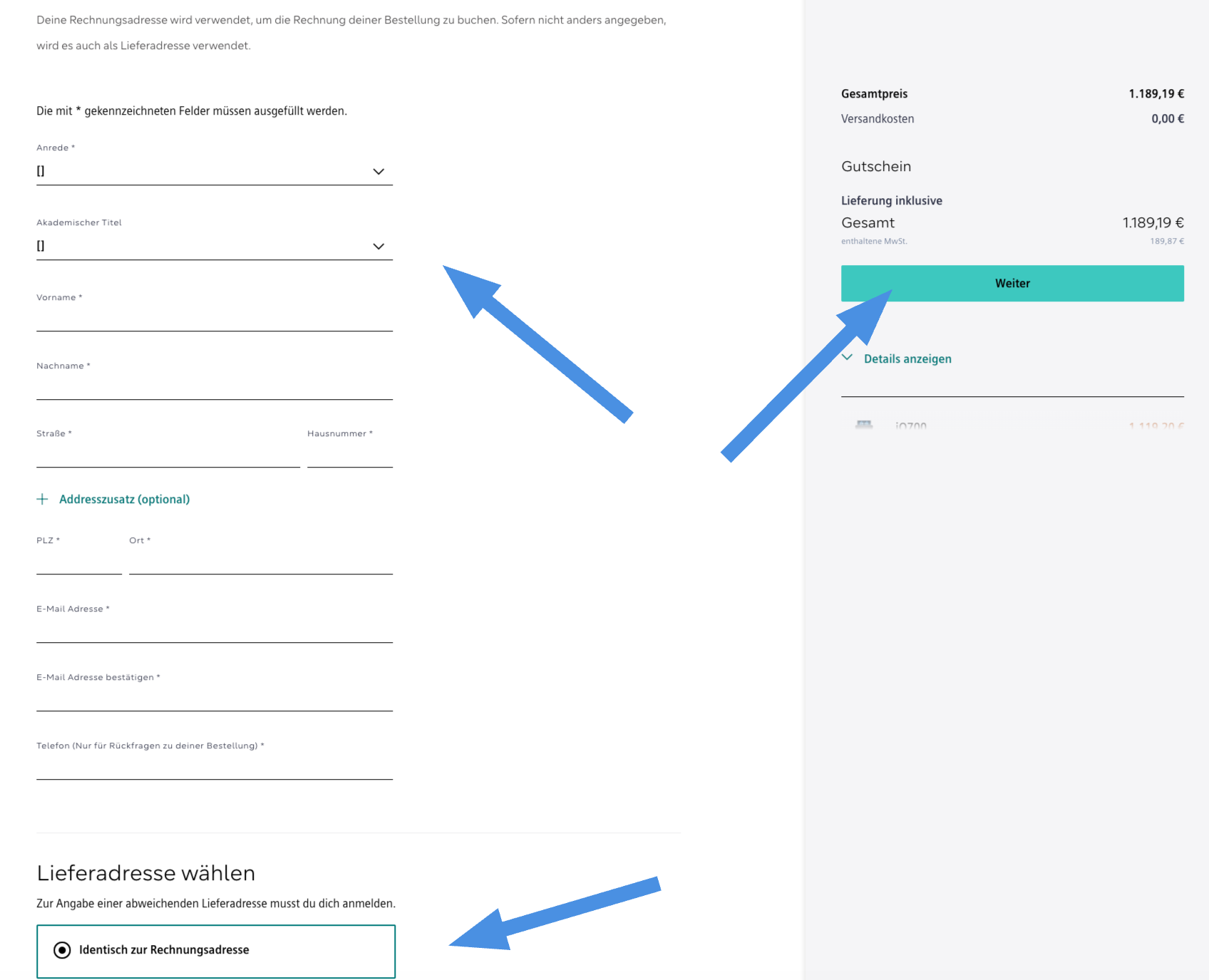The height and width of the screenshot is (980, 1209).
Task: Open the Anrede dropdown
Action: click(214, 171)
